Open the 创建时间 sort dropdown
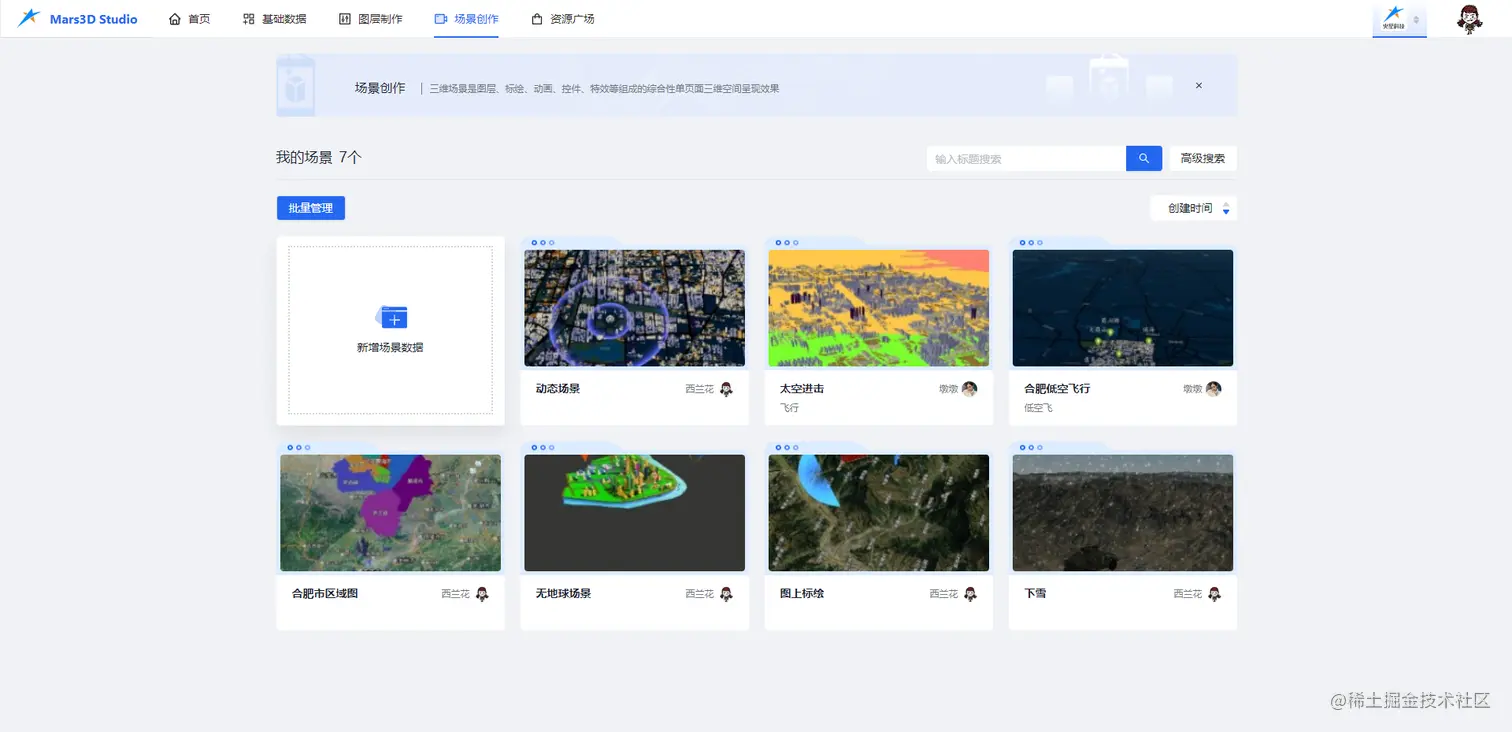The image size is (1512, 732). [1194, 208]
